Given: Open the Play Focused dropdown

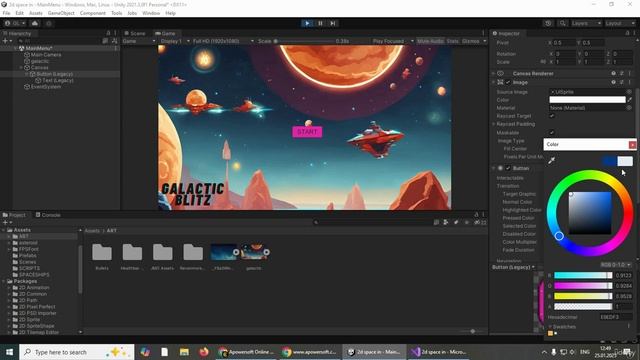Looking at the screenshot, I should 393,41.
